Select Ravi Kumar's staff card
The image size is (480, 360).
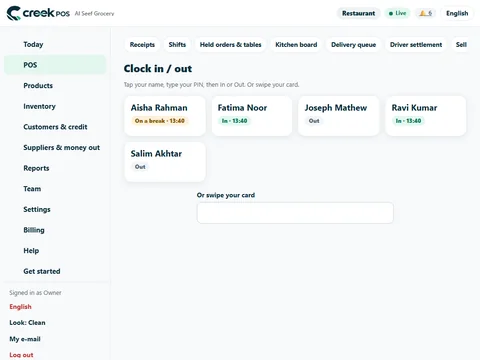pos(426,116)
